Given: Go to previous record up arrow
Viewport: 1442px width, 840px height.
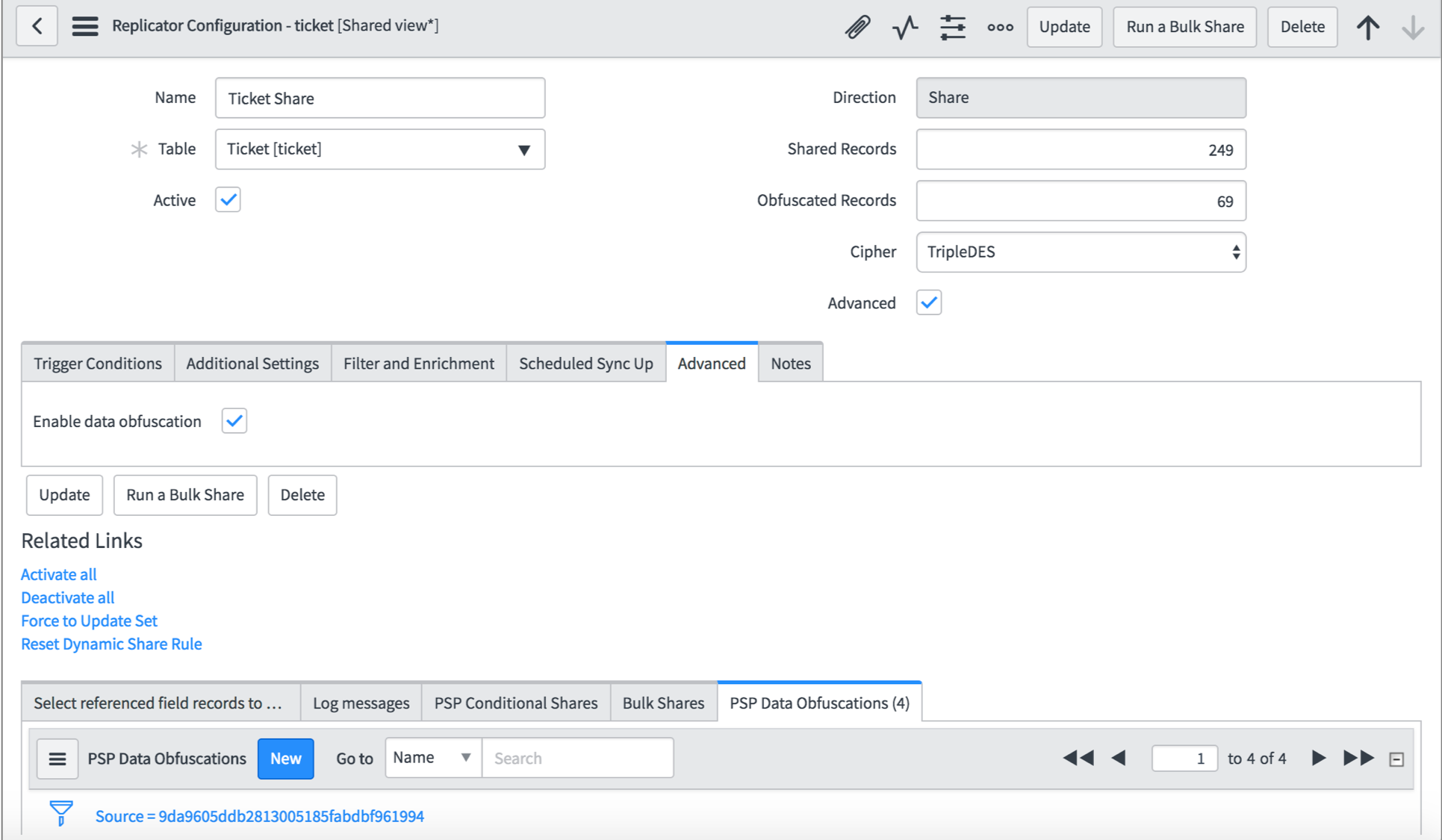Looking at the screenshot, I should (x=1368, y=27).
